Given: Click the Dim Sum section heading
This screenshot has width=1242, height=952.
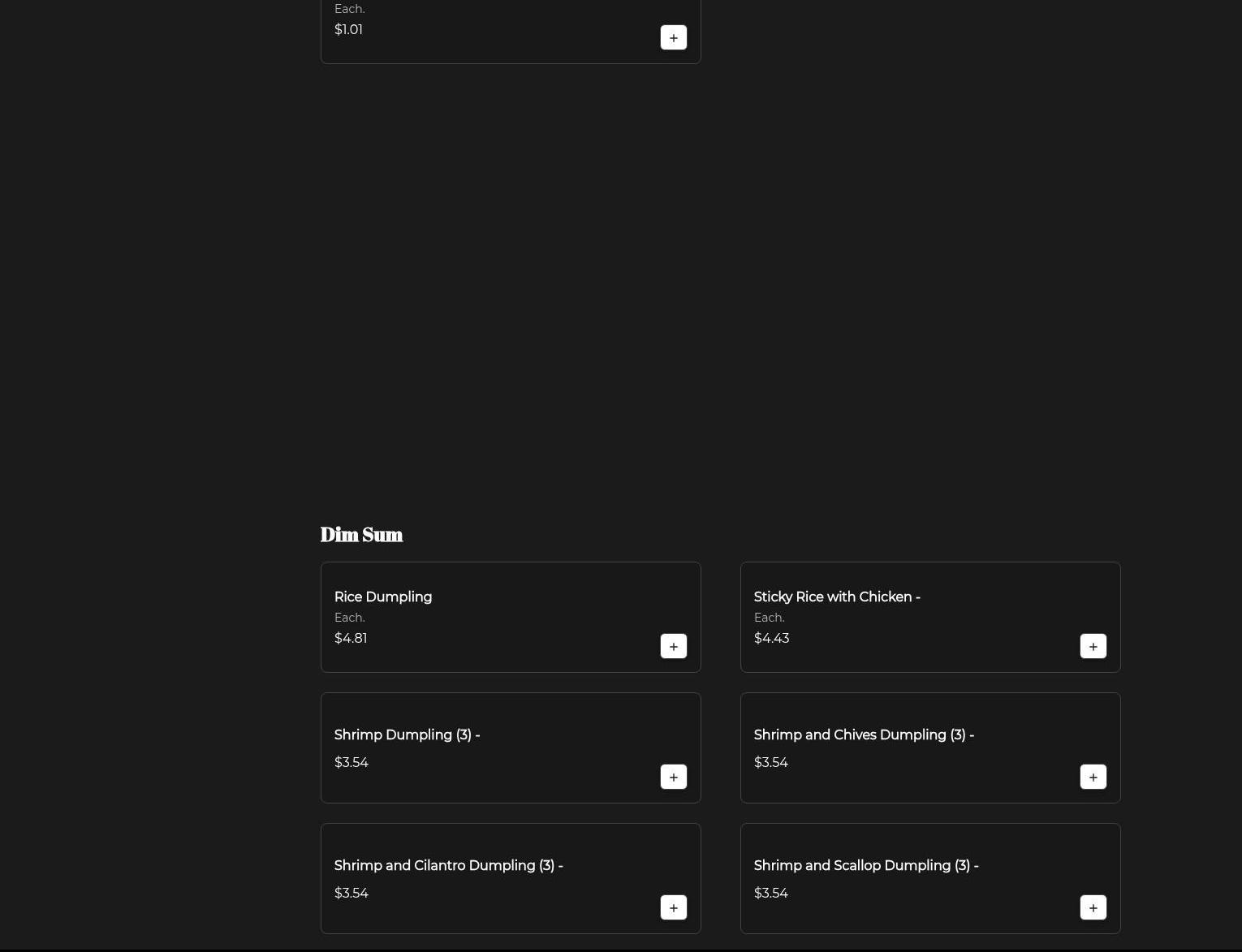Looking at the screenshot, I should pos(361,534).
